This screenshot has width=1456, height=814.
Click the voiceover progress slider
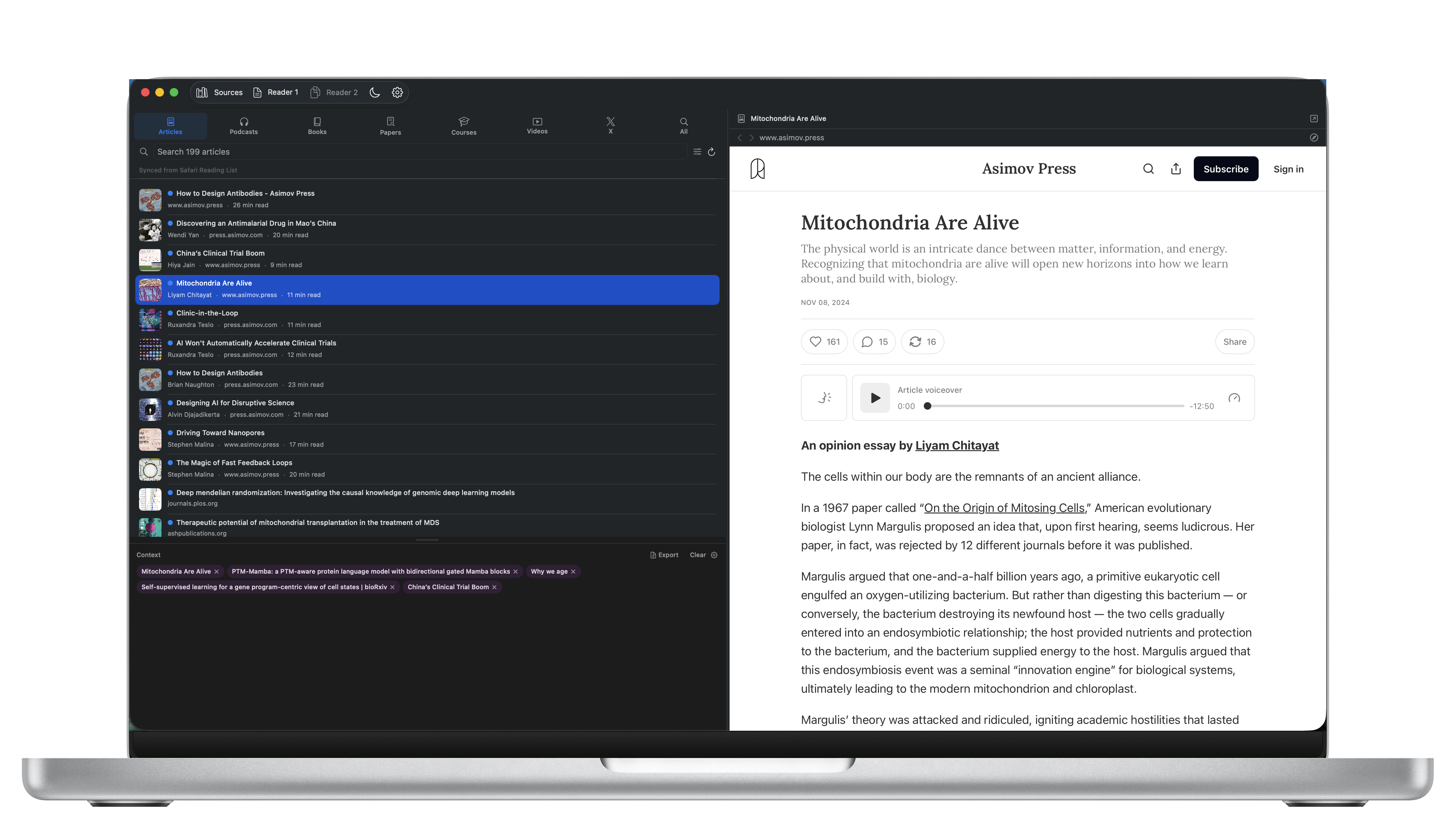point(1055,406)
